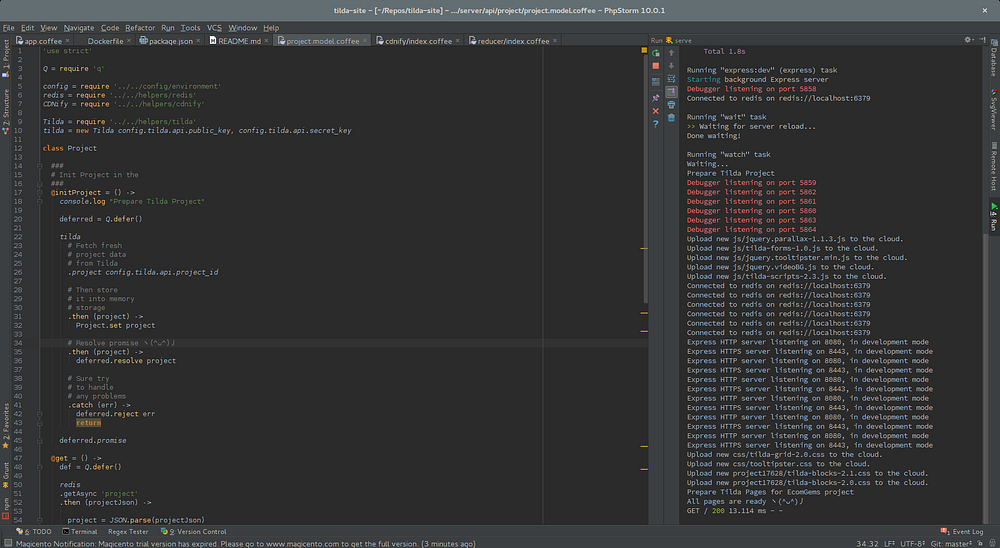Click the 'serve' Run configuration tab
The image size is (1000, 548).
coord(679,40)
